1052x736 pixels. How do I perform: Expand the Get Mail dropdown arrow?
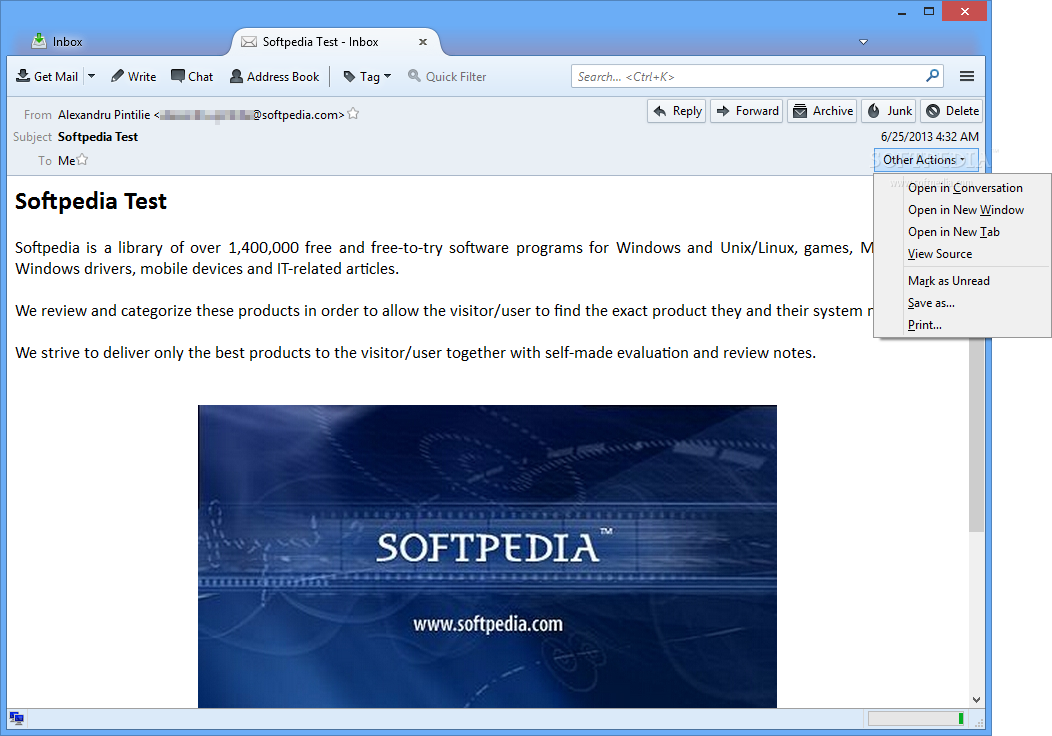pyautogui.click(x=91, y=76)
